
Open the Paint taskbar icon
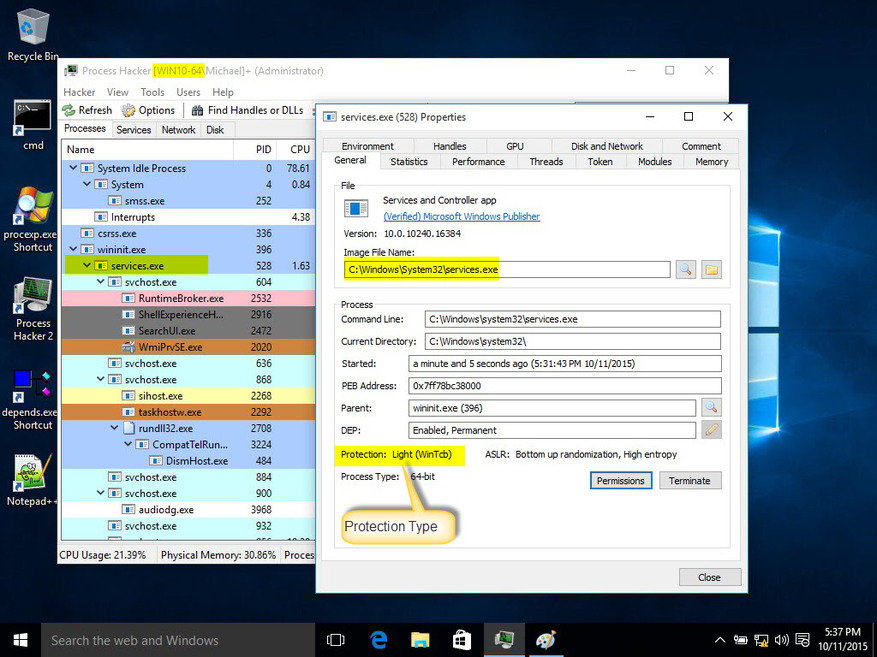546,640
